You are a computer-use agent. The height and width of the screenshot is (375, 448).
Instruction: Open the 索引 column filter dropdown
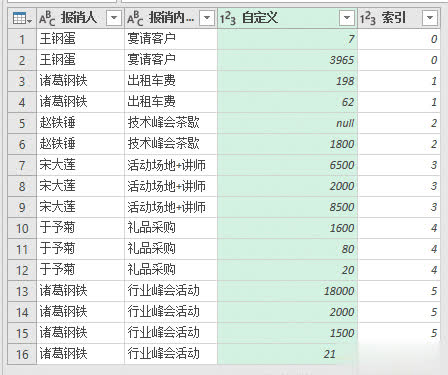pos(430,18)
